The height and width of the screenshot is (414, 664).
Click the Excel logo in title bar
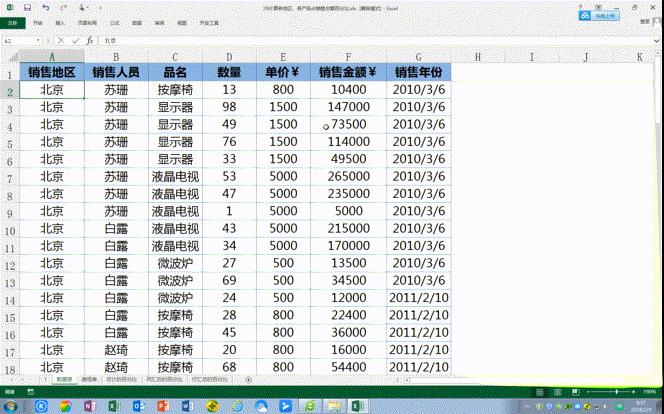9,8
